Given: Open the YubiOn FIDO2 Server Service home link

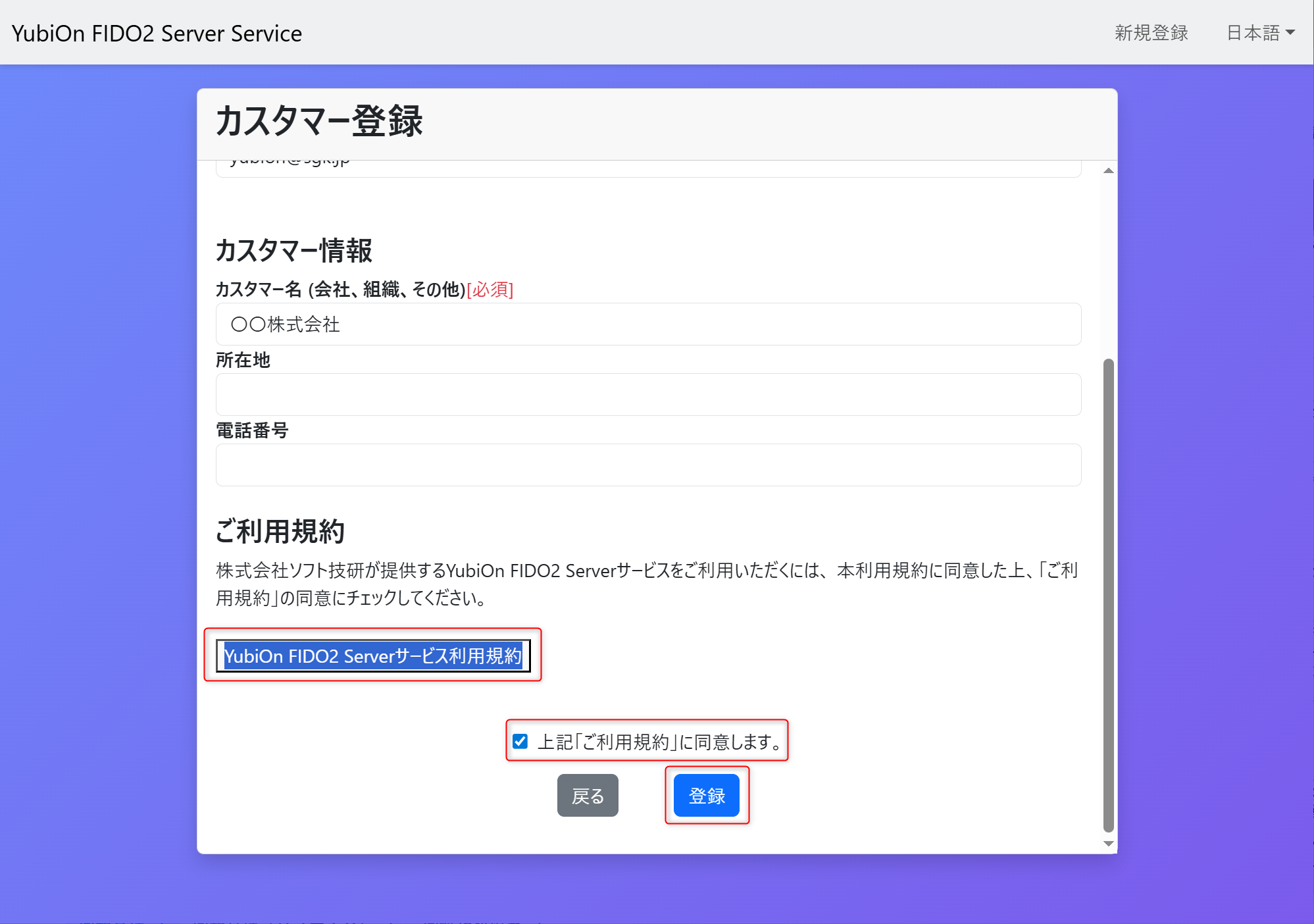Looking at the screenshot, I should (157, 33).
